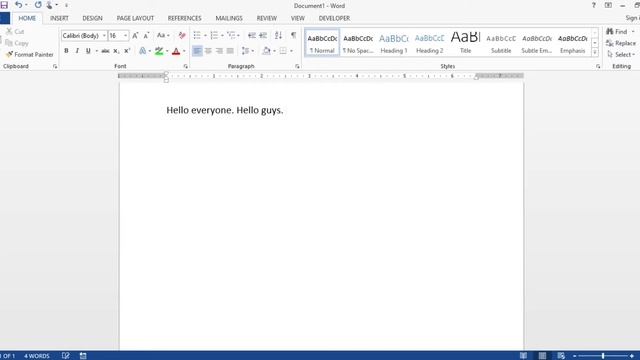Screen dimensions: 640x360
Task: Open the DEVELOPER tab
Action: [x=334, y=18]
